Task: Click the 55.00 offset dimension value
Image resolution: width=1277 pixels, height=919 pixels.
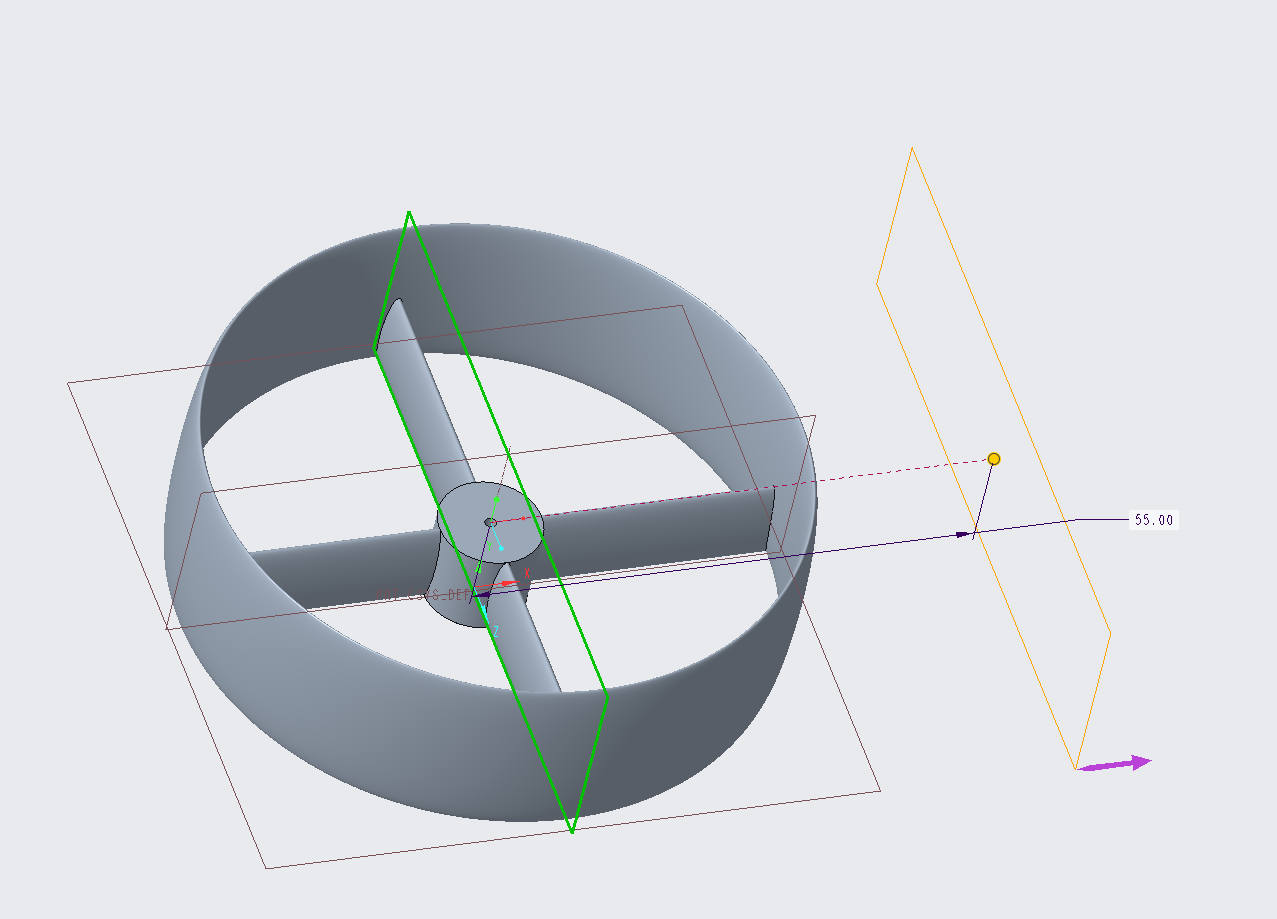Action: (1154, 520)
